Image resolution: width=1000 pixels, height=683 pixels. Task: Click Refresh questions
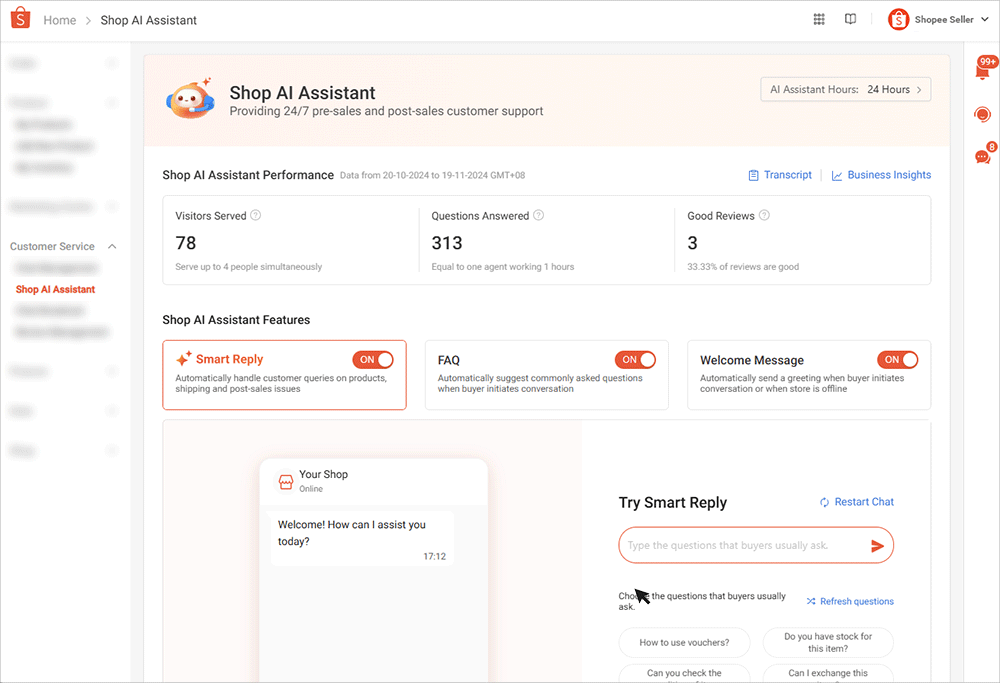[x=850, y=601]
